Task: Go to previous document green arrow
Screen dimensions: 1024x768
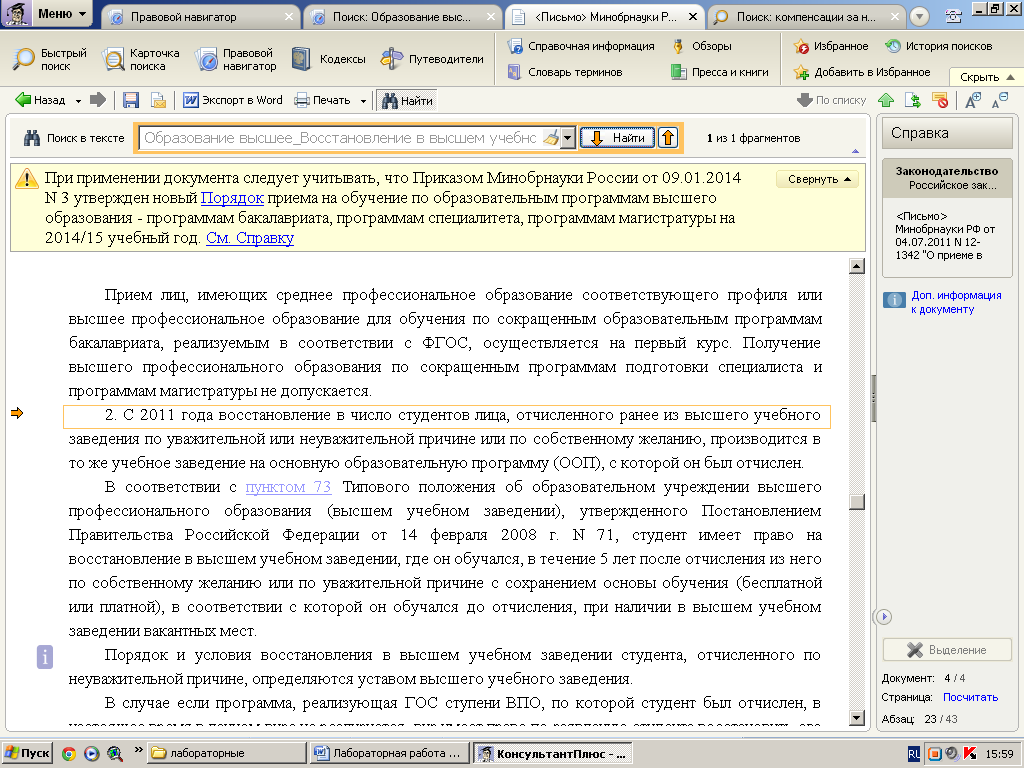Action: coord(886,100)
